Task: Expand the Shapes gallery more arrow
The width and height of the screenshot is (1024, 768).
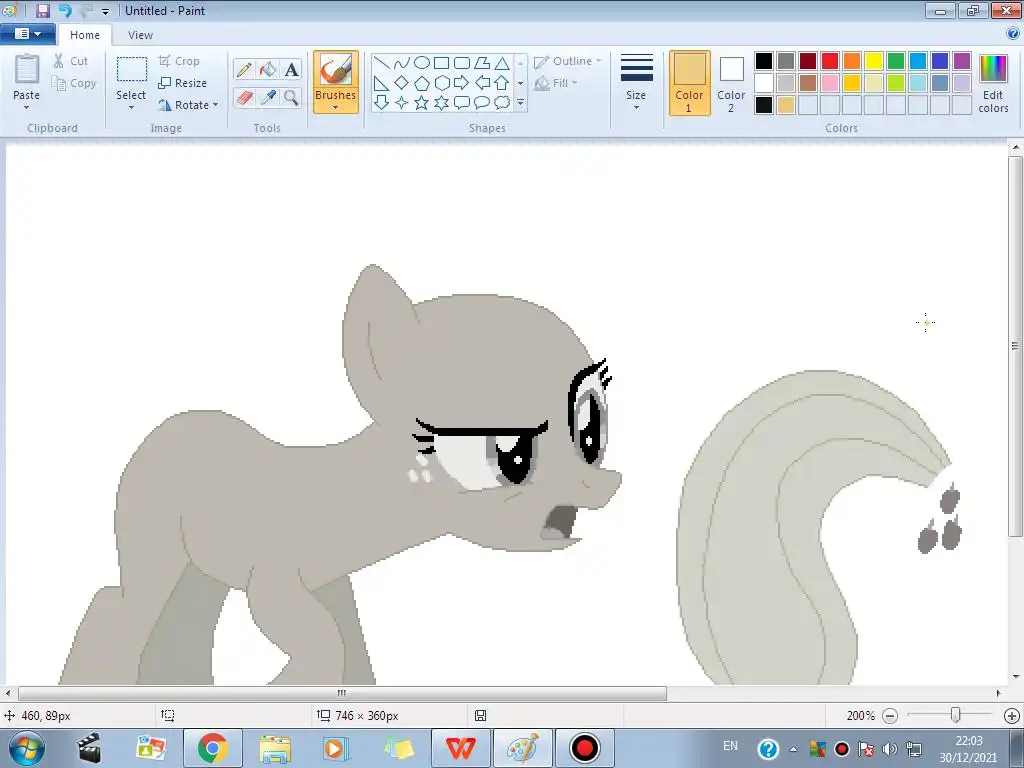Action: coord(520,103)
